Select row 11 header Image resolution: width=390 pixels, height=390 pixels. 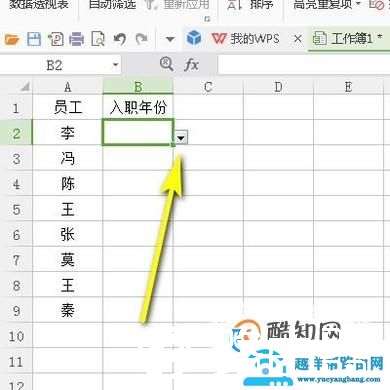click(16, 361)
